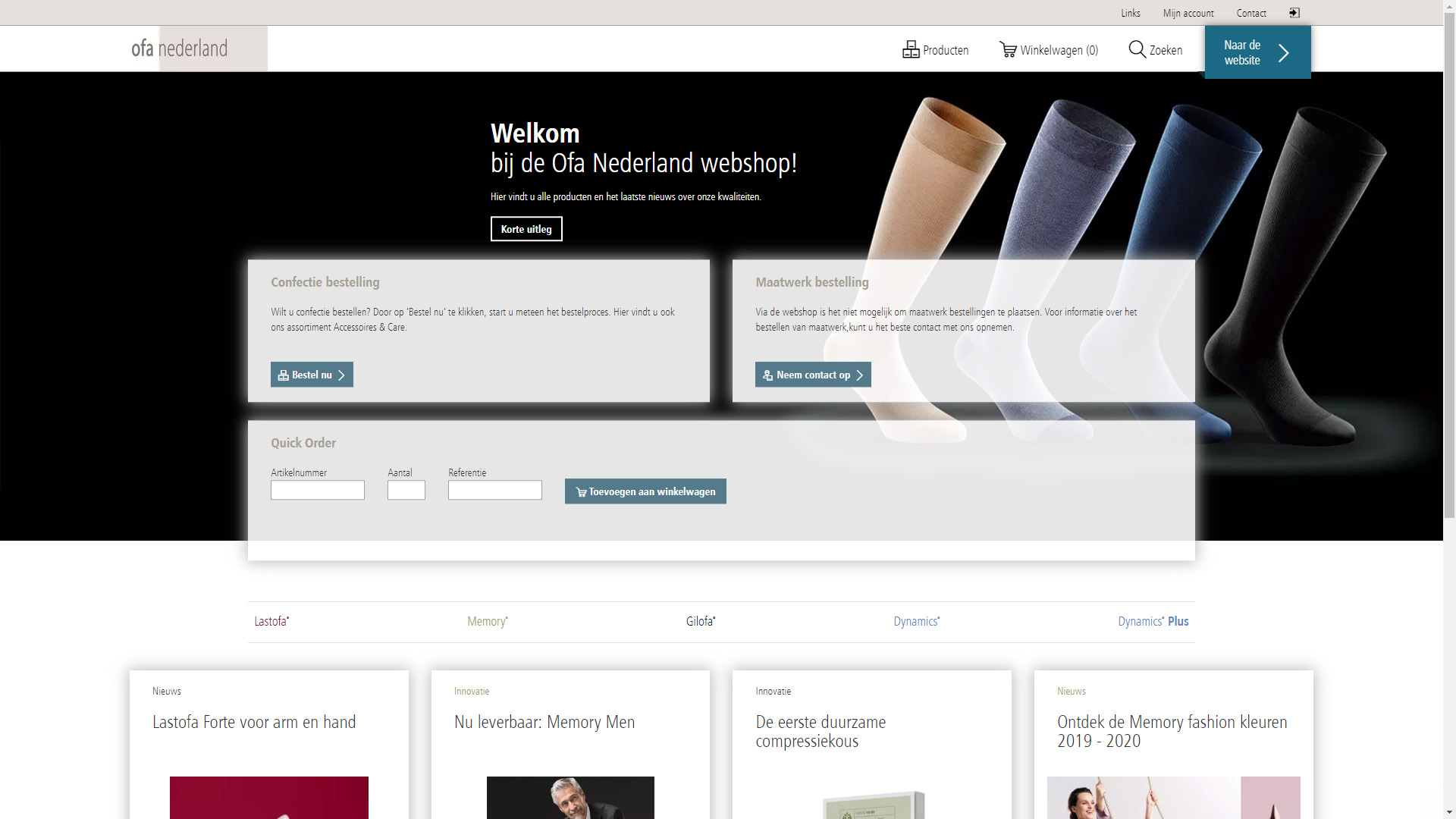The width and height of the screenshot is (1456, 819).
Task: Select the Gilofa brand tab
Action: 701,621
